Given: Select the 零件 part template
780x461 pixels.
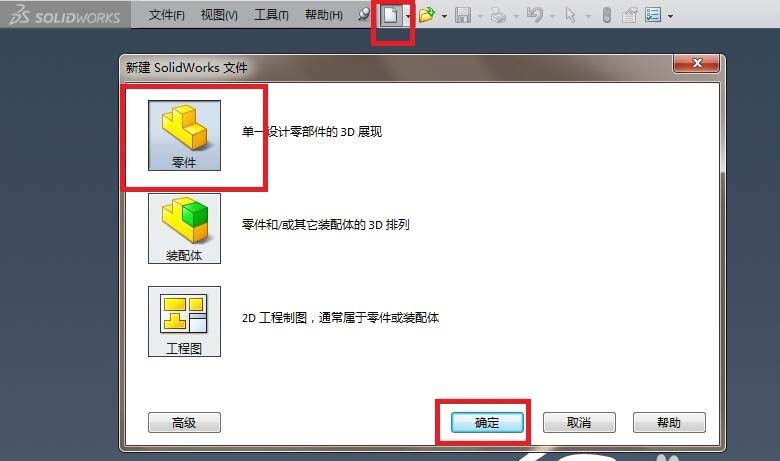Looking at the screenshot, I should click(184, 135).
